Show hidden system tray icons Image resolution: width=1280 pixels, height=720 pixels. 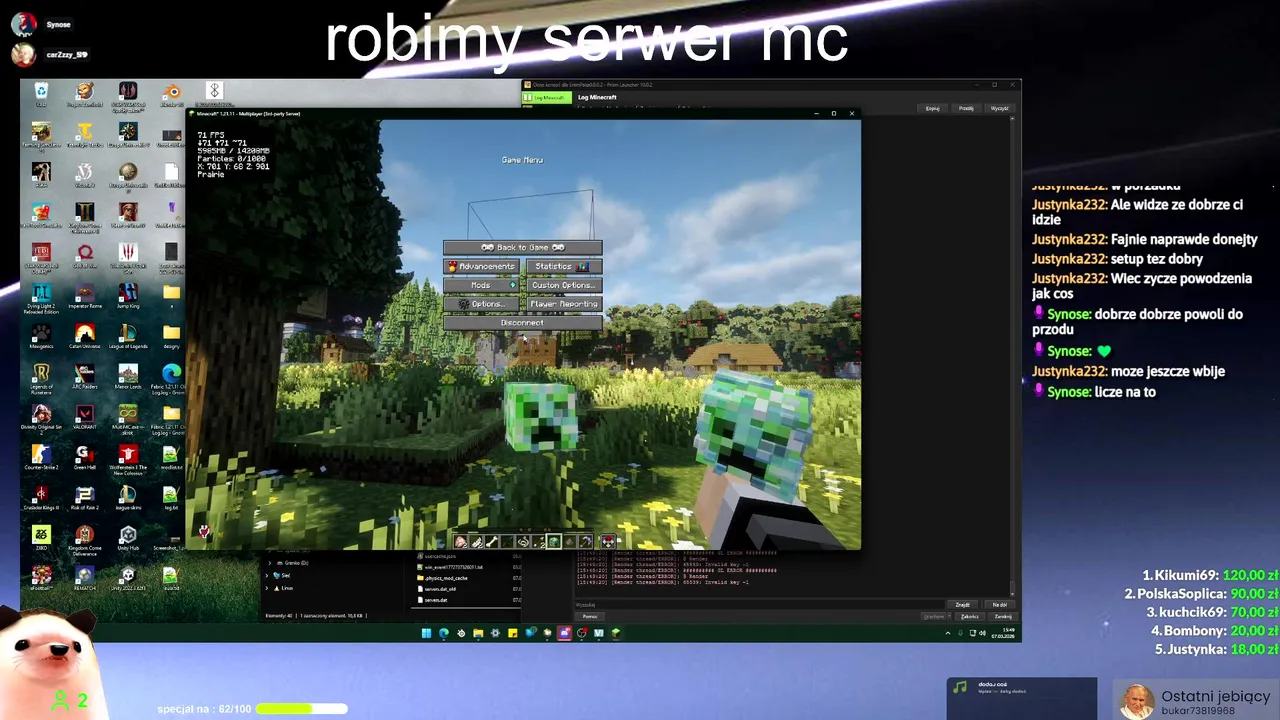point(948,632)
